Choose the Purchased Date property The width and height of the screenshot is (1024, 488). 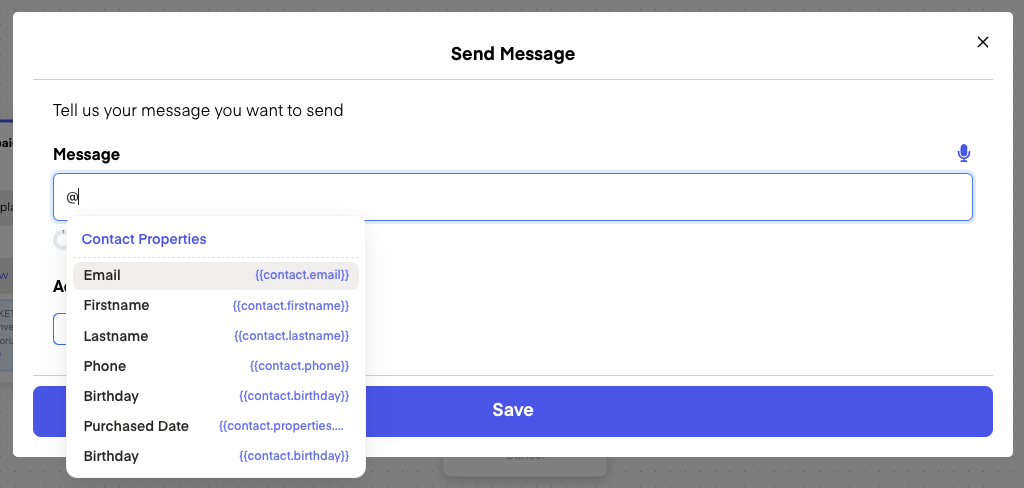136,426
